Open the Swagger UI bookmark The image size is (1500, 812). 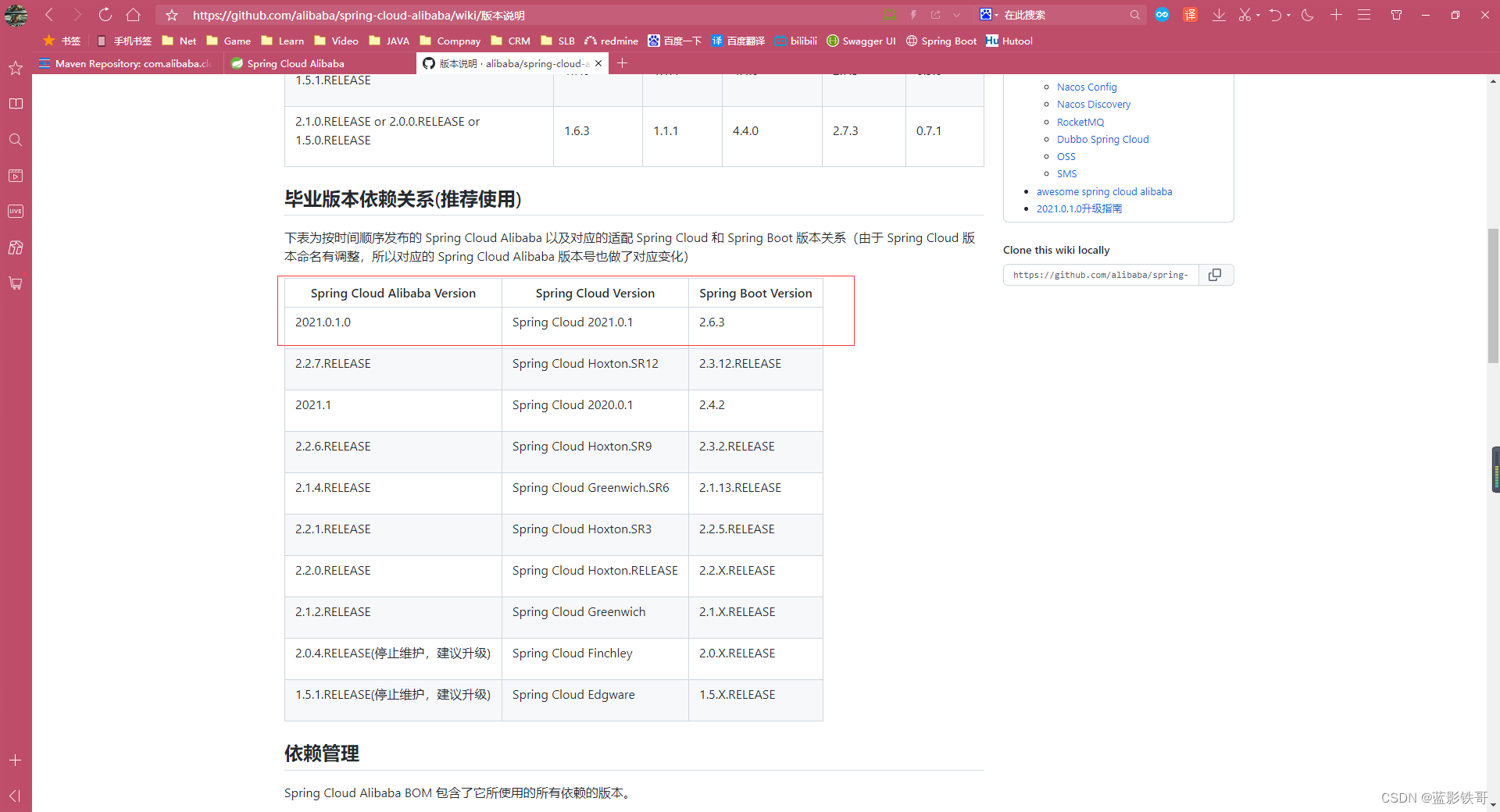click(861, 41)
